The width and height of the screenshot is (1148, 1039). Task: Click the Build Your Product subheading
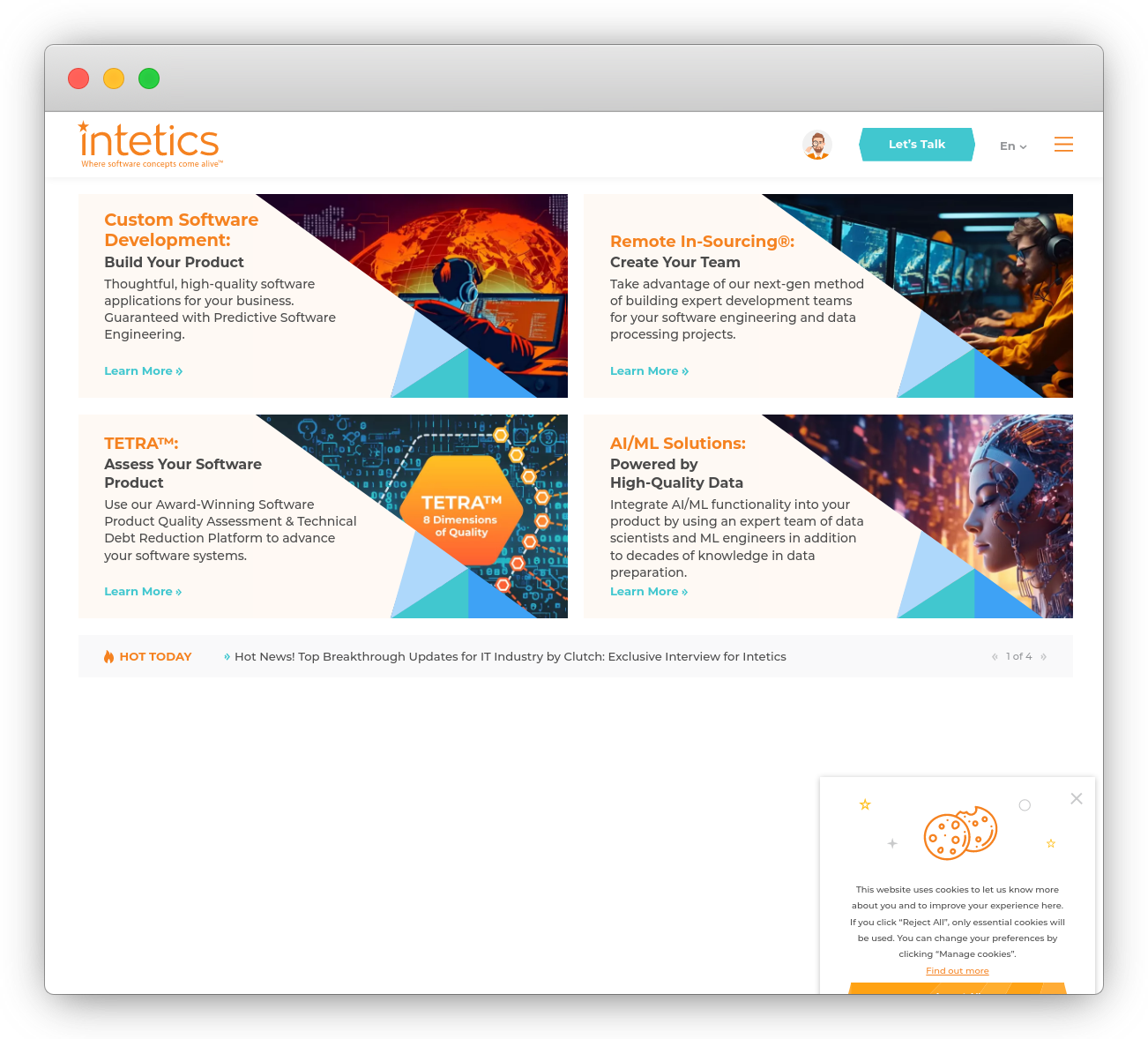coord(174,262)
